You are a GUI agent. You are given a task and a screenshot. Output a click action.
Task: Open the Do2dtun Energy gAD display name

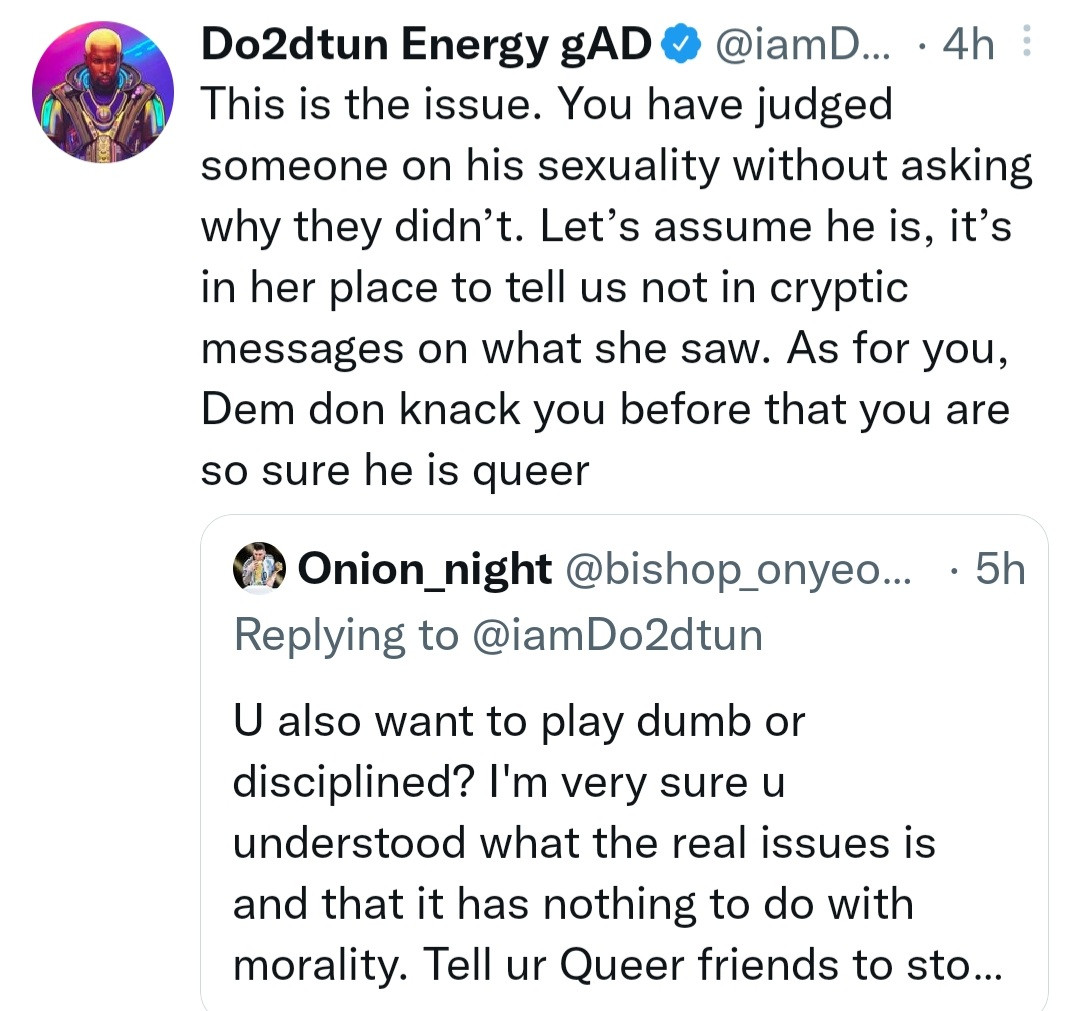point(427,45)
